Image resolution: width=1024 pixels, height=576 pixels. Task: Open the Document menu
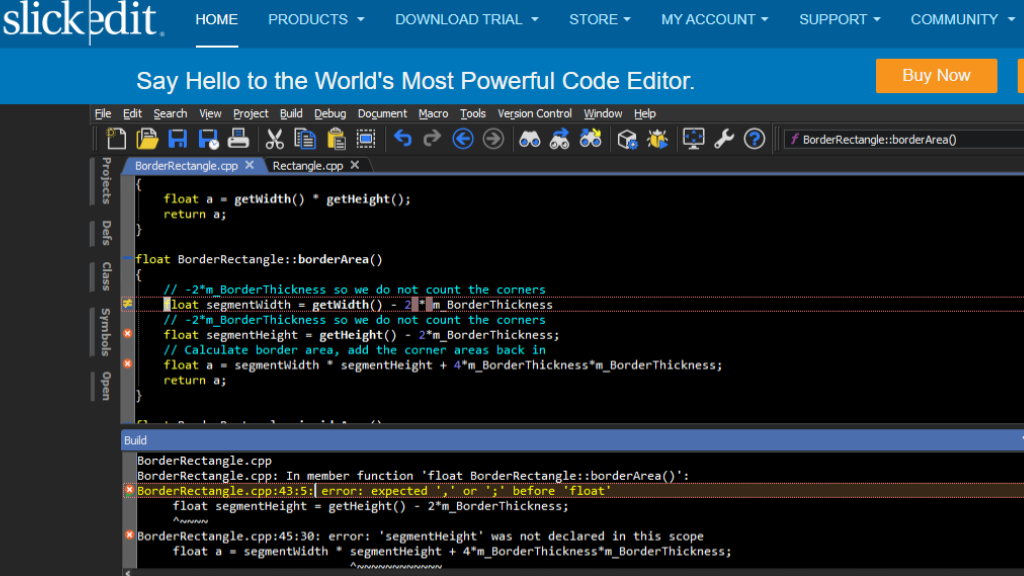click(x=382, y=114)
